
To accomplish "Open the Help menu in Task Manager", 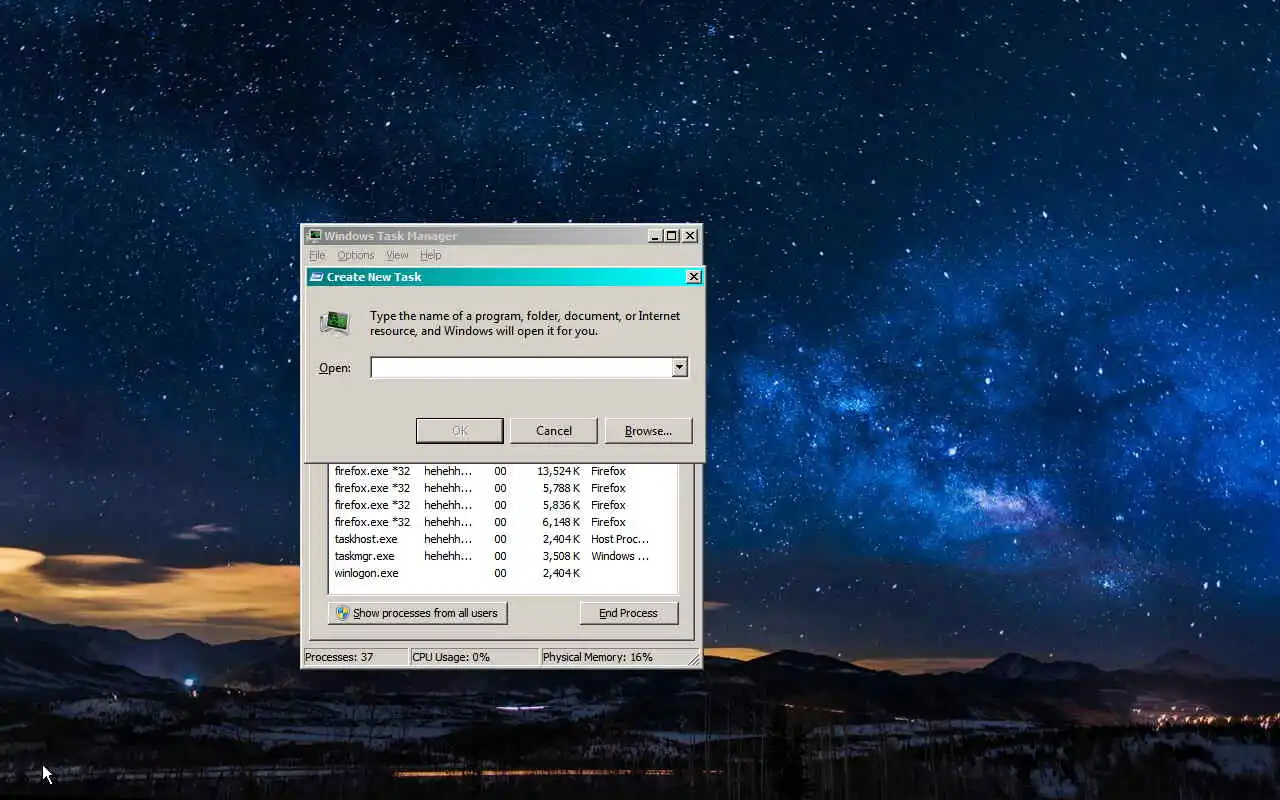I will (431, 256).
